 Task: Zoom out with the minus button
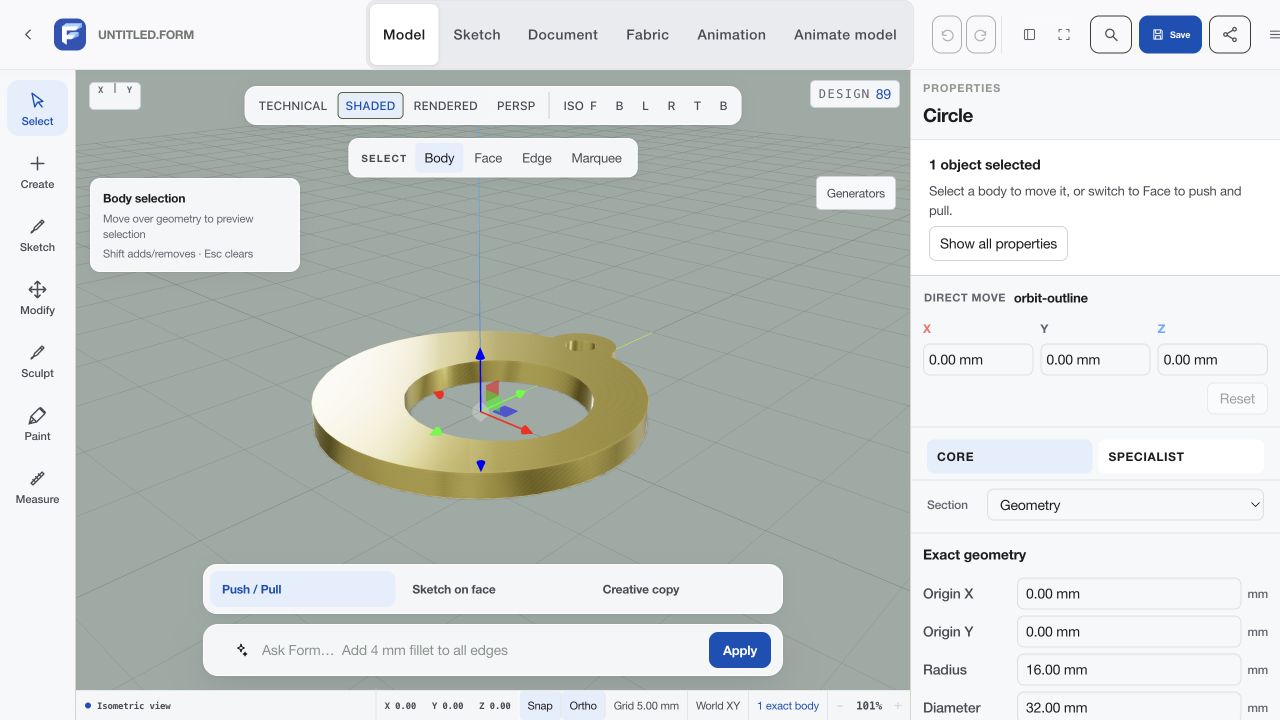click(x=840, y=706)
